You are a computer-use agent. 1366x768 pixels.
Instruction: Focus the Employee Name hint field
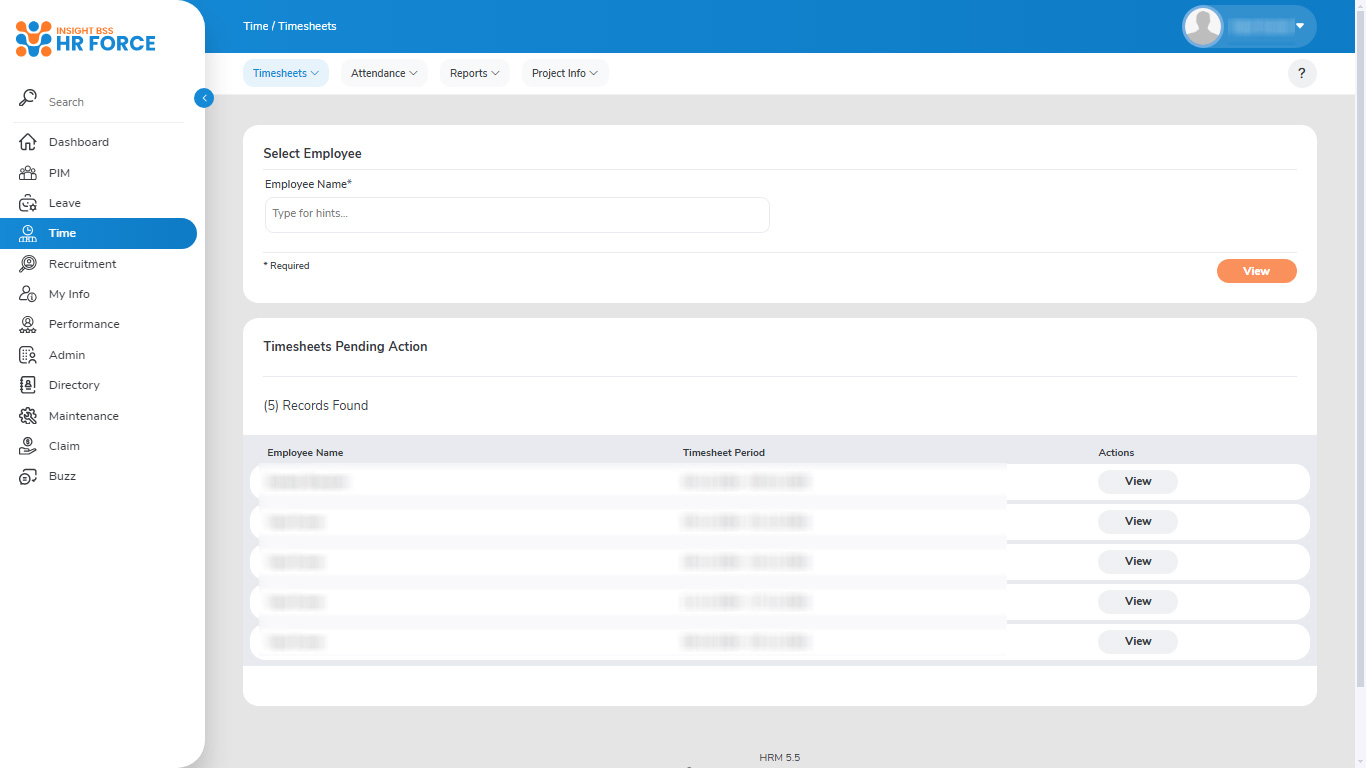click(x=517, y=214)
